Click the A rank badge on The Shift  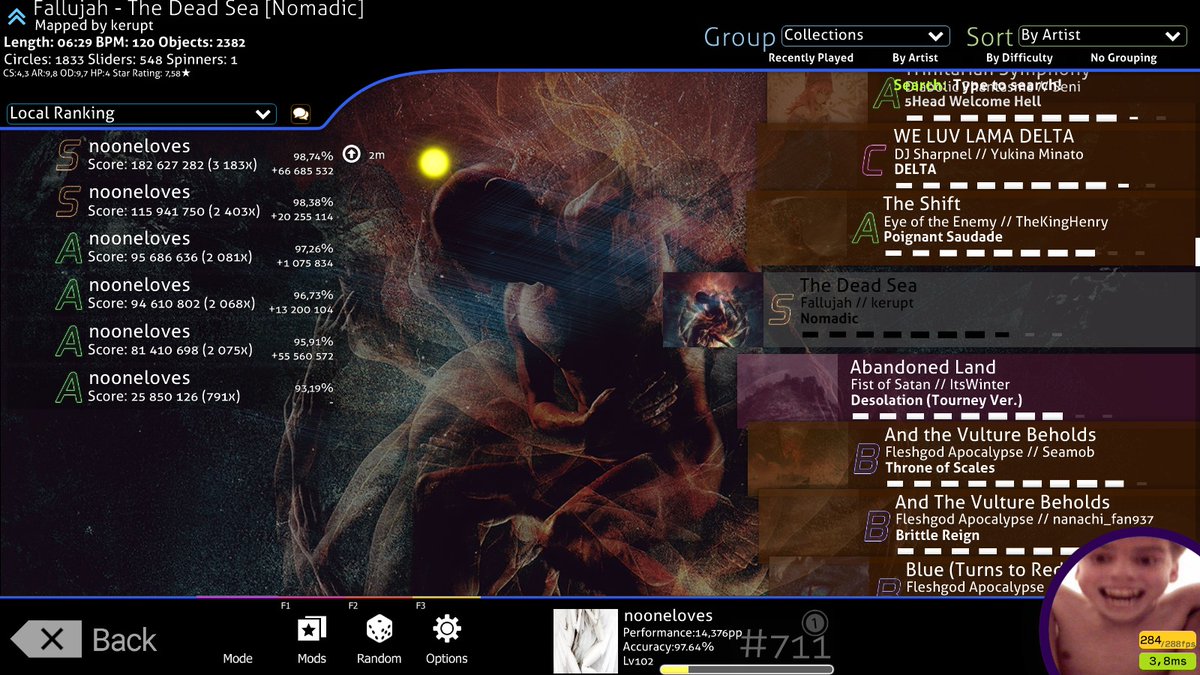[x=864, y=228]
